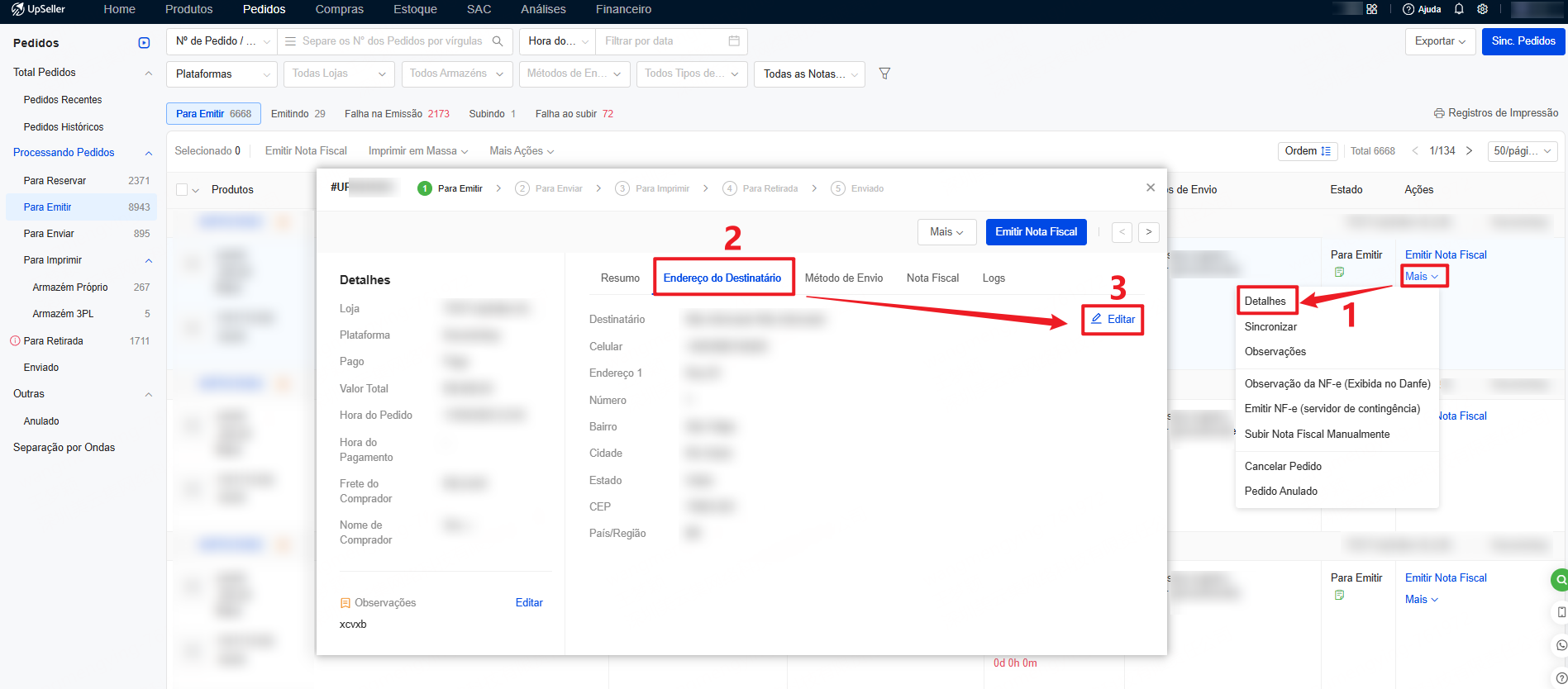Open the notifications bell
The width and height of the screenshot is (1568, 689).
coord(1459,9)
